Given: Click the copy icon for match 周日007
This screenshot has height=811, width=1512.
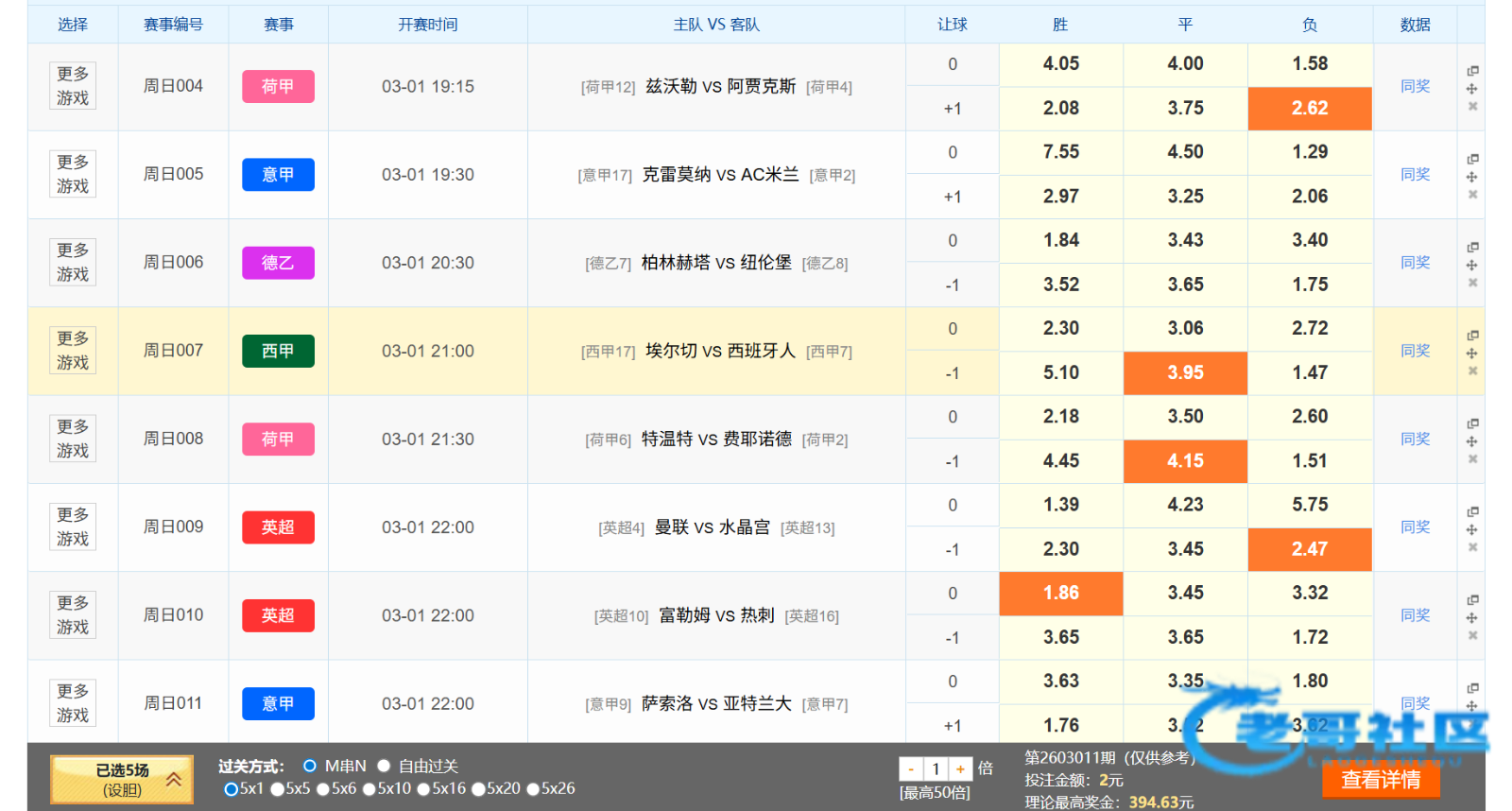Looking at the screenshot, I should tap(1472, 336).
